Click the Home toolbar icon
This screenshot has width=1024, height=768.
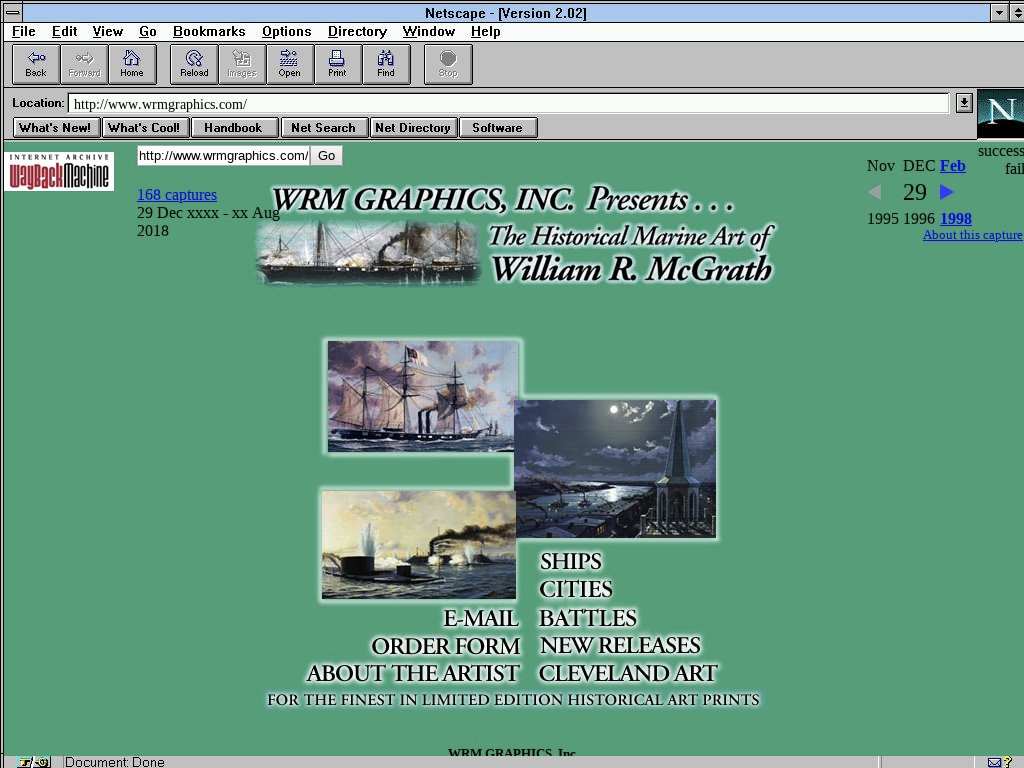point(132,64)
